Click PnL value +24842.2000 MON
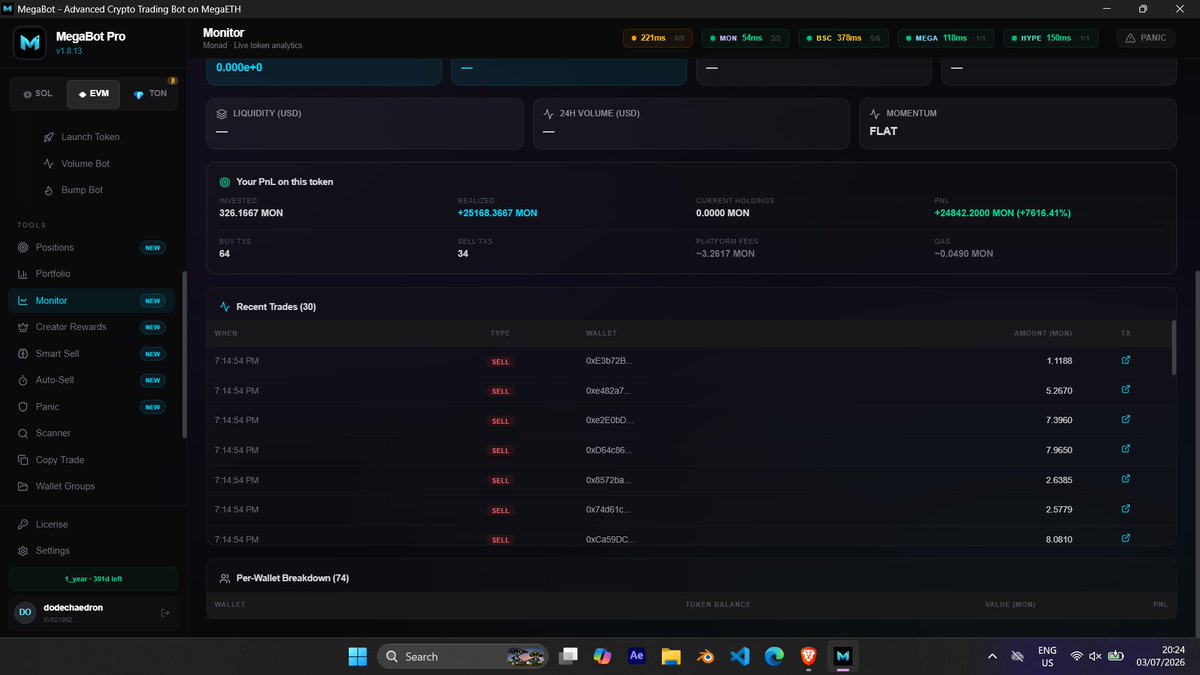Viewport: 1200px width, 675px height. click(x=1003, y=213)
